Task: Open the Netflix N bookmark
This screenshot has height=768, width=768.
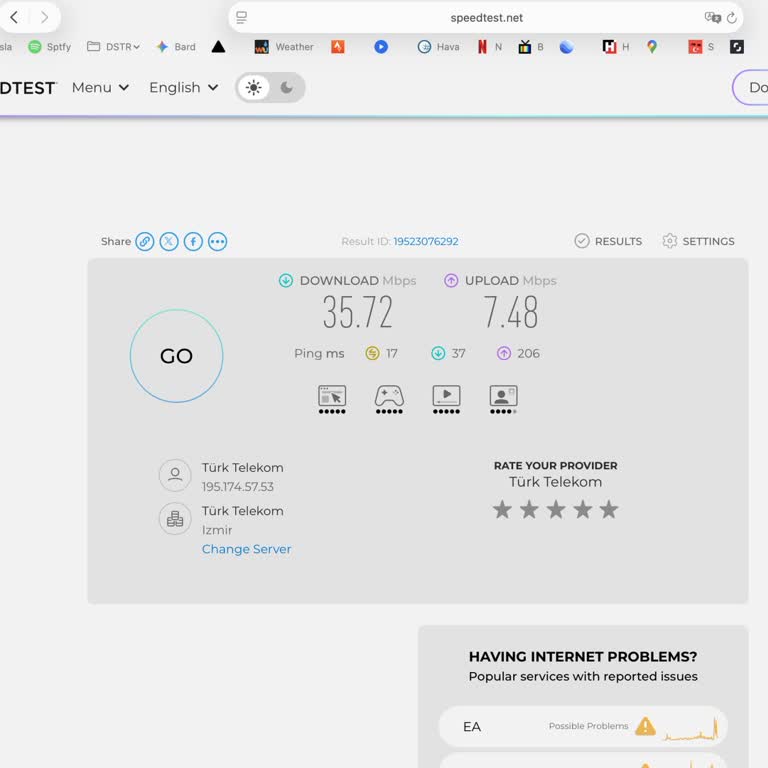Action: (490, 47)
